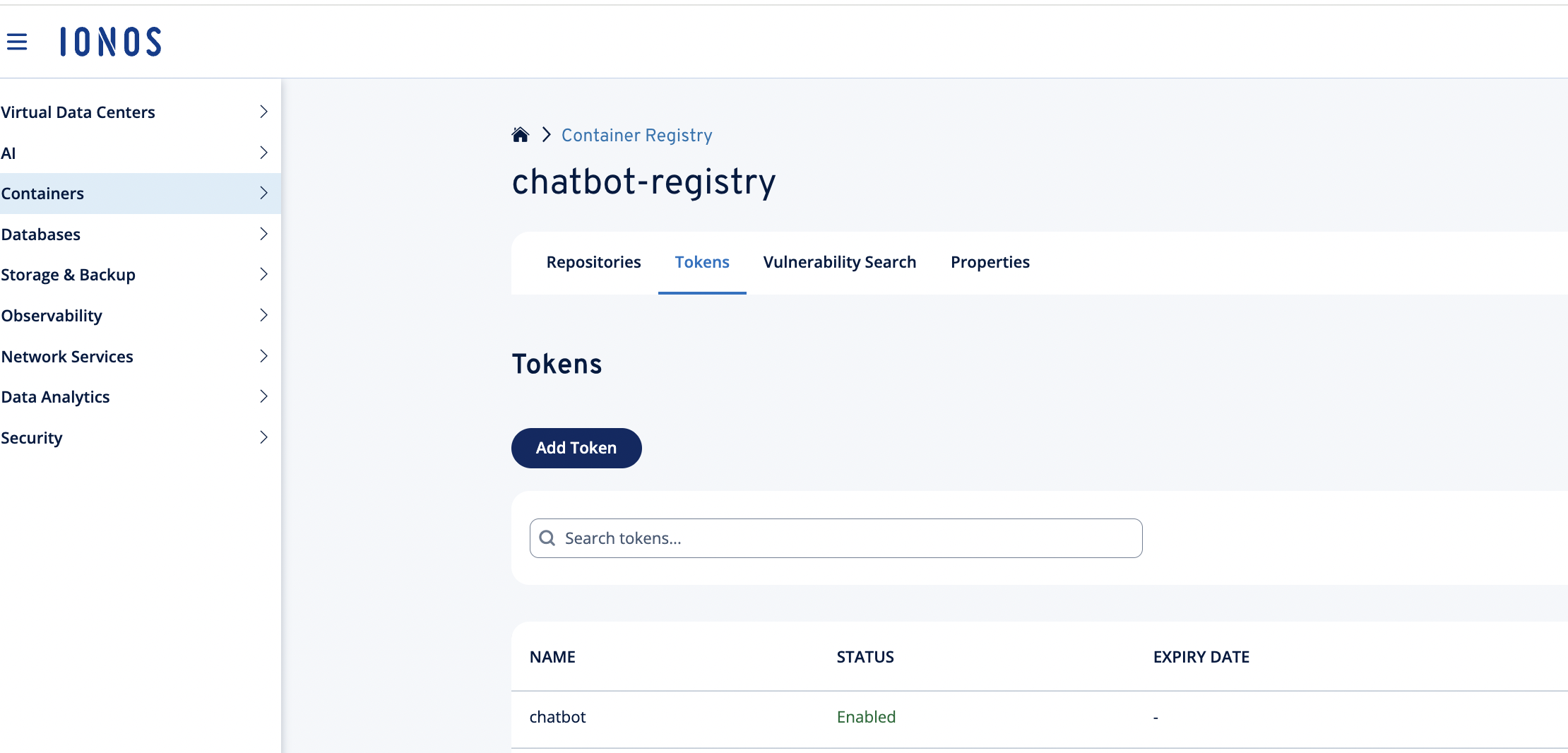Viewport: 1568px width, 753px height.
Task: Switch to the Properties tab
Action: click(990, 262)
